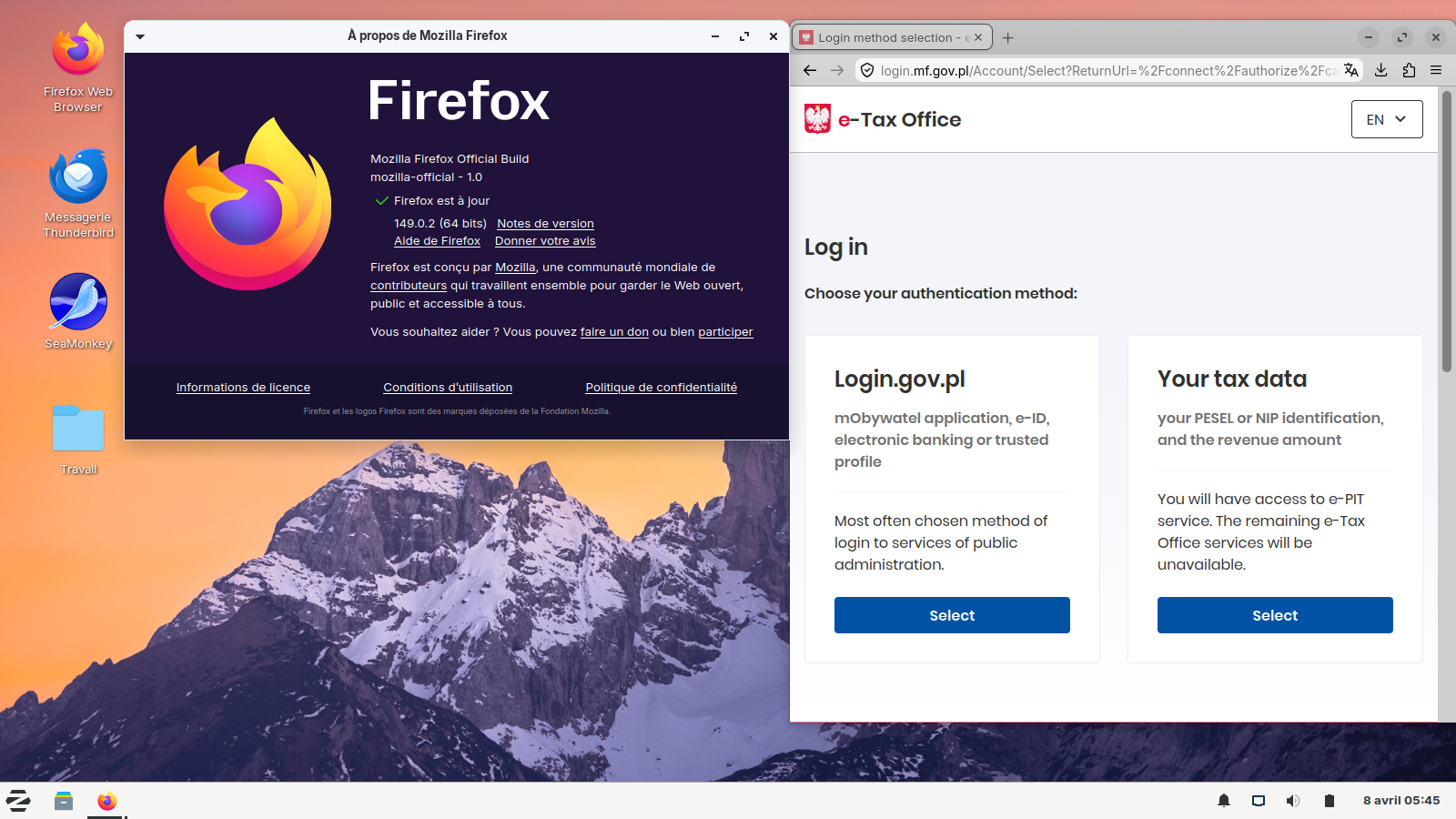
Task: Click the Log in page heading
Action: click(836, 248)
